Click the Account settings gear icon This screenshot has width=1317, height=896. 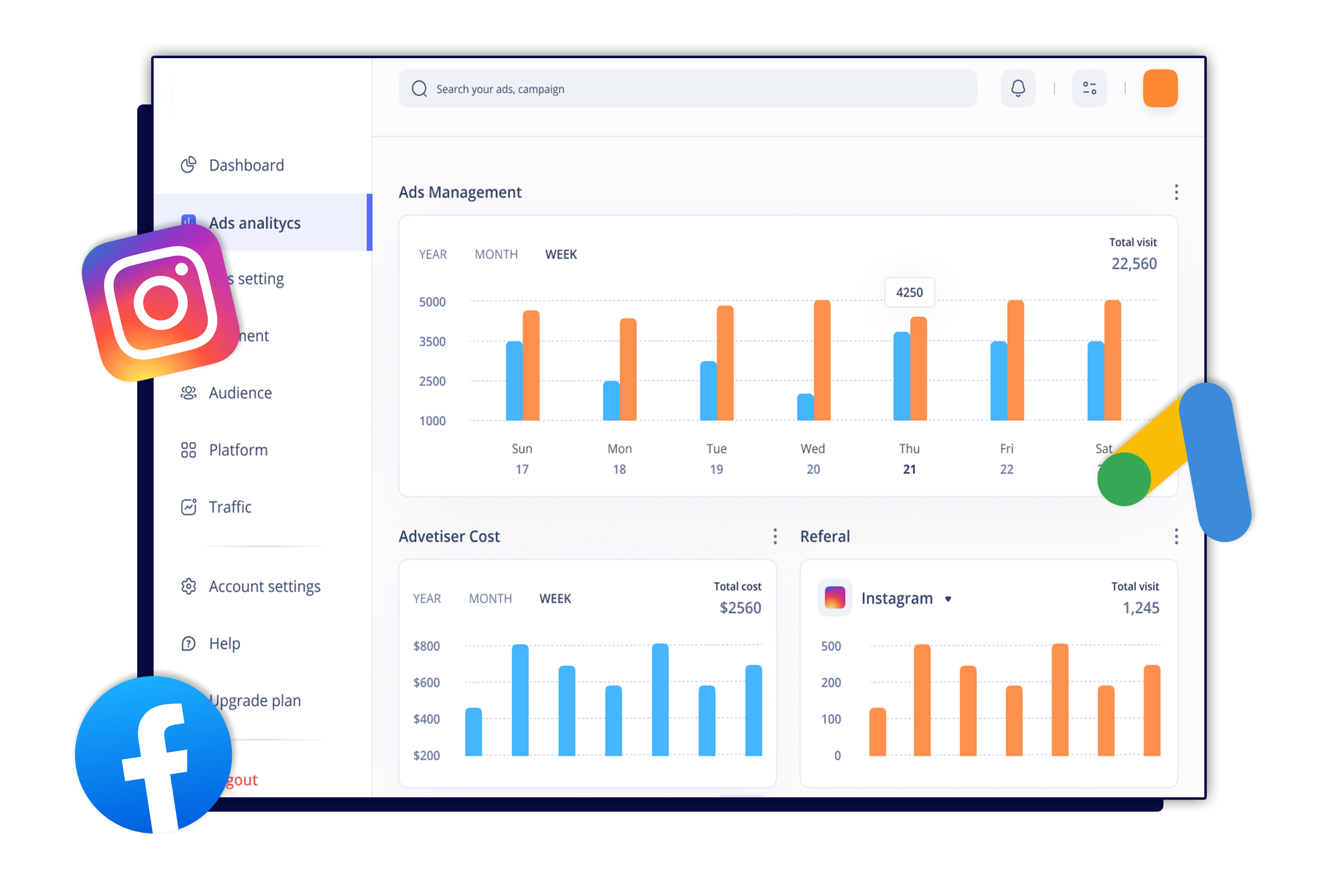click(x=189, y=586)
